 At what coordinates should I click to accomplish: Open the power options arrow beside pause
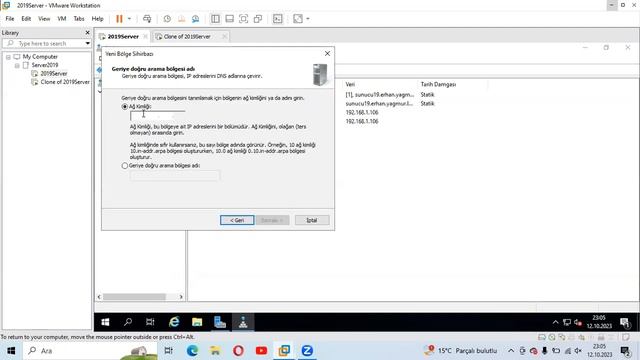pyautogui.click(x=129, y=19)
